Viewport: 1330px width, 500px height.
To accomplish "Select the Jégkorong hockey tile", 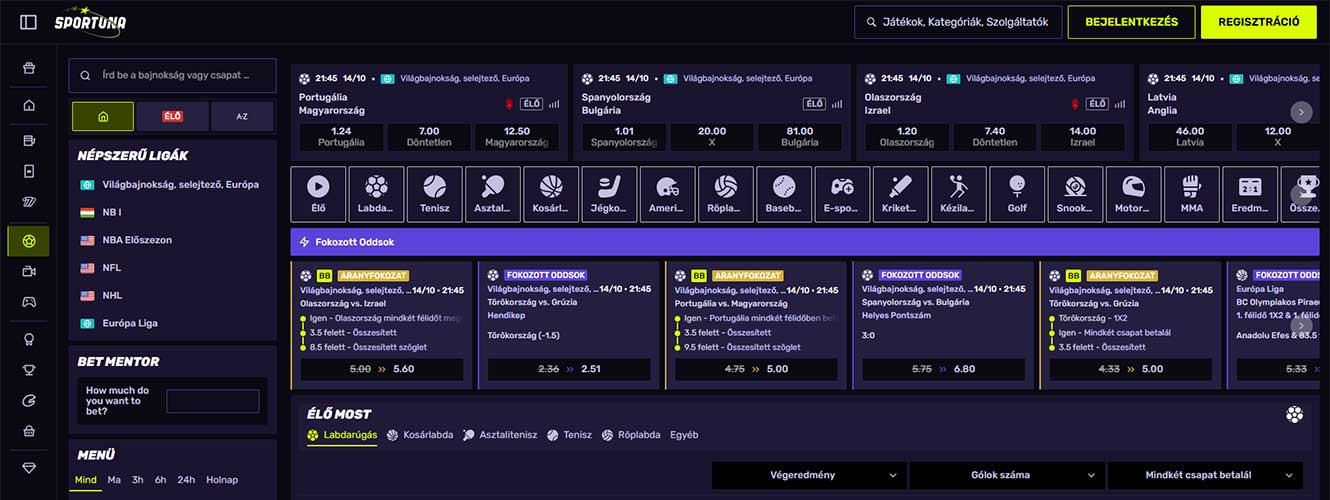I will tap(609, 194).
